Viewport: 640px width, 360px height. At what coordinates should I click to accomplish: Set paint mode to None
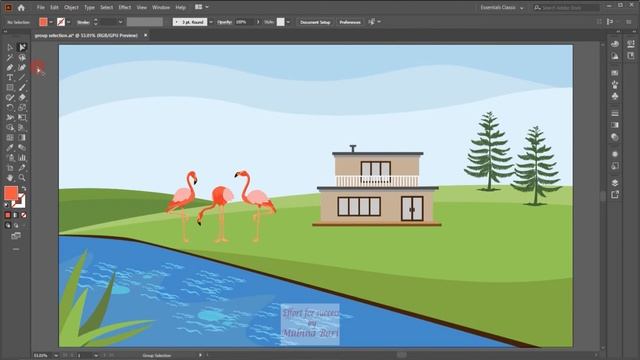point(24,215)
